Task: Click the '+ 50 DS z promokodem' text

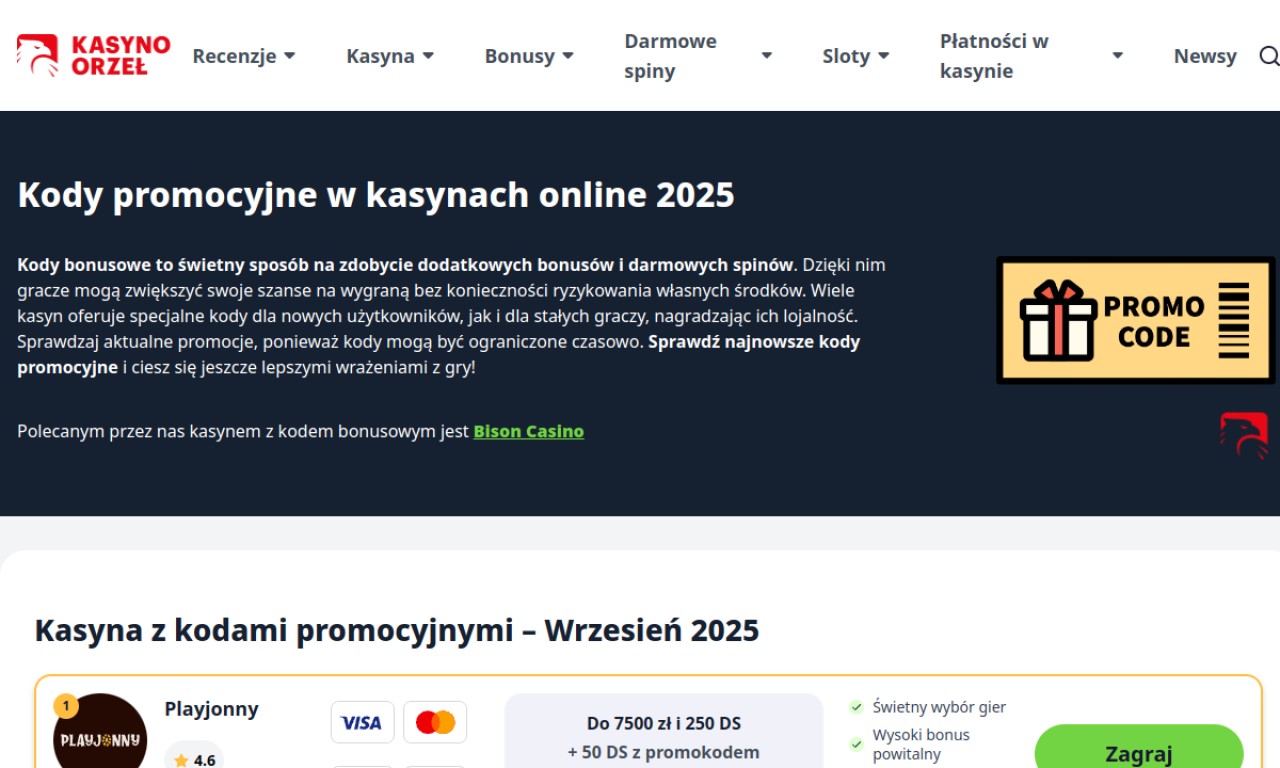Action: [x=664, y=752]
